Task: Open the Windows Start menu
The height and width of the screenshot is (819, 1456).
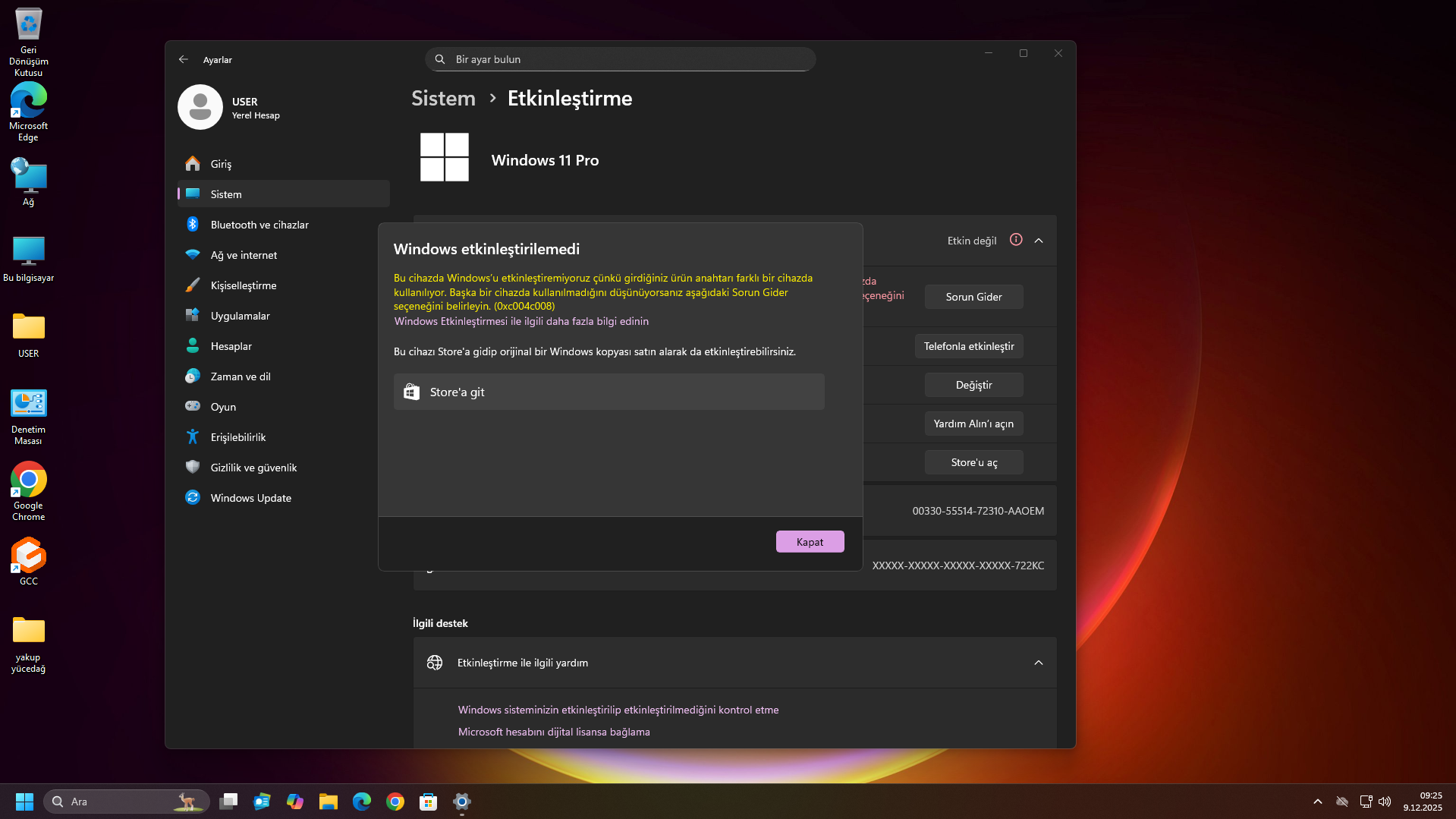Action: (x=24, y=802)
